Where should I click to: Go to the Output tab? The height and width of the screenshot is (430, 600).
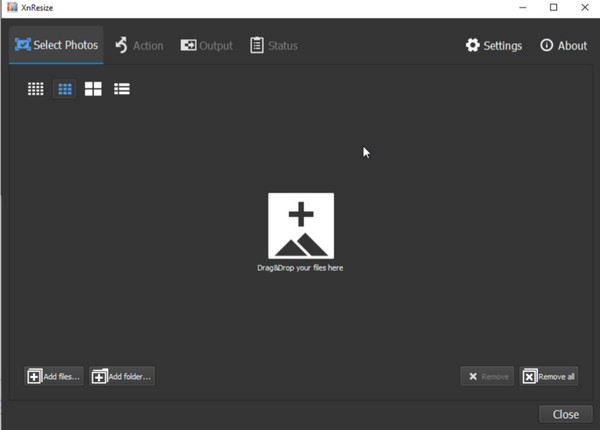(x=206, y=45)
